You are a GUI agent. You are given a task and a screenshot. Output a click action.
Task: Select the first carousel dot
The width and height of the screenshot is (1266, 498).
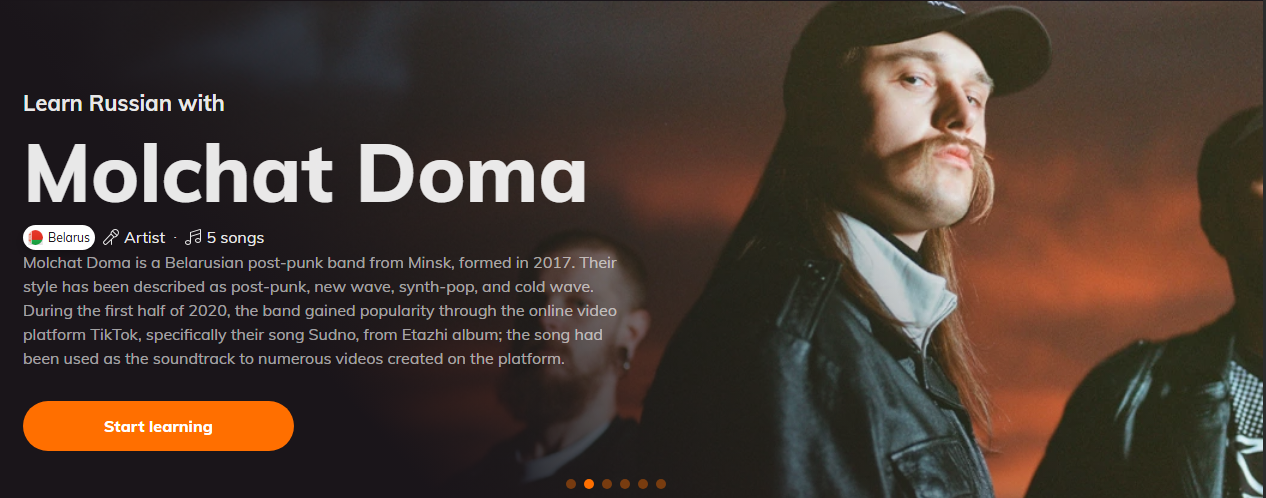pos(571,484)
